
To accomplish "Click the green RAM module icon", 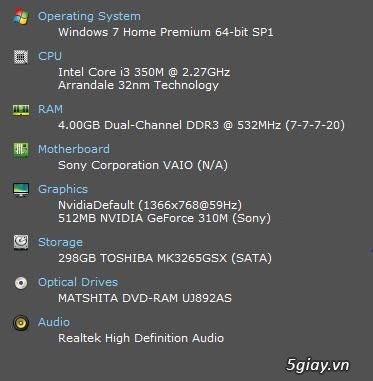I will (x=21, y=110).
